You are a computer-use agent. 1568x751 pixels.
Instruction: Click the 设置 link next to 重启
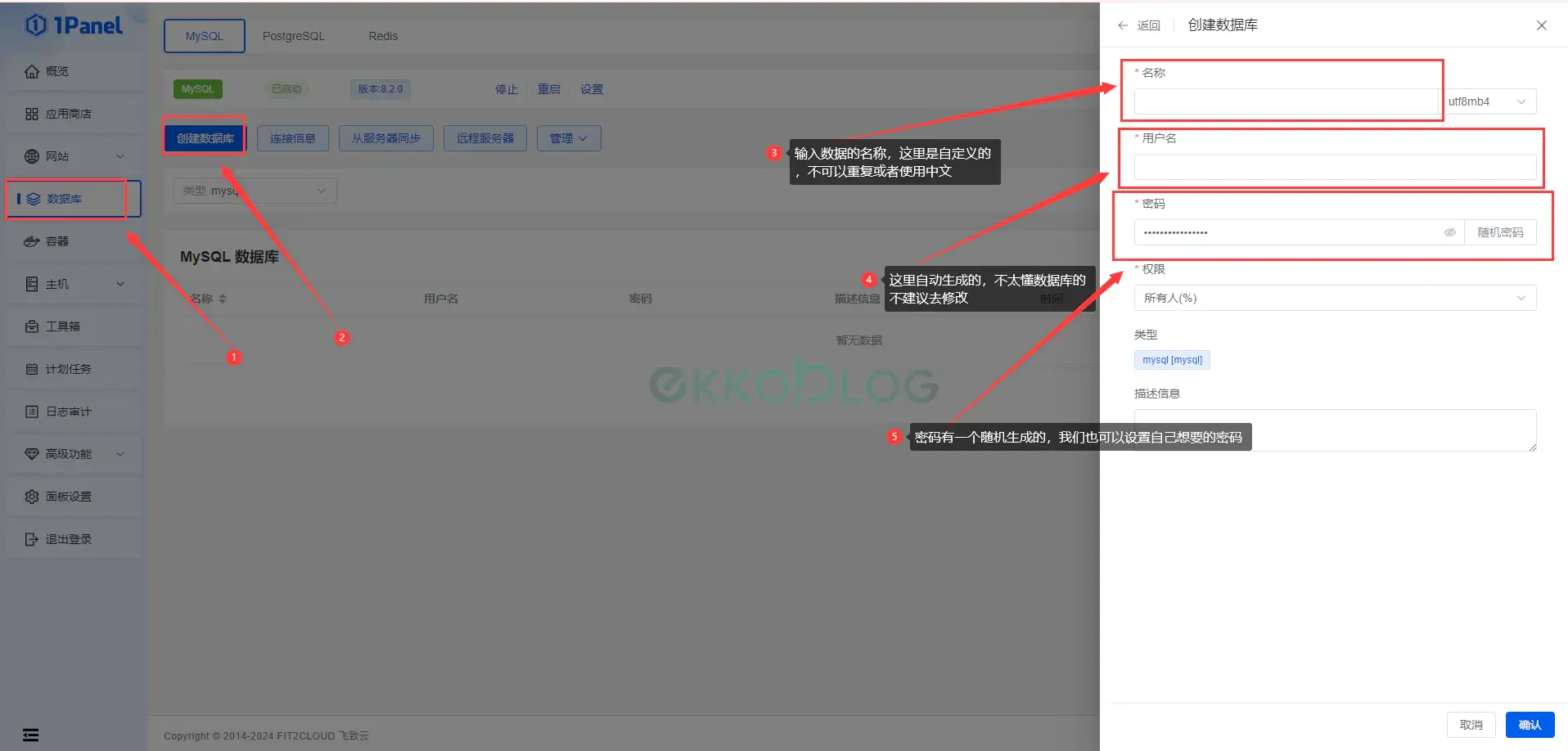point(592,89)
